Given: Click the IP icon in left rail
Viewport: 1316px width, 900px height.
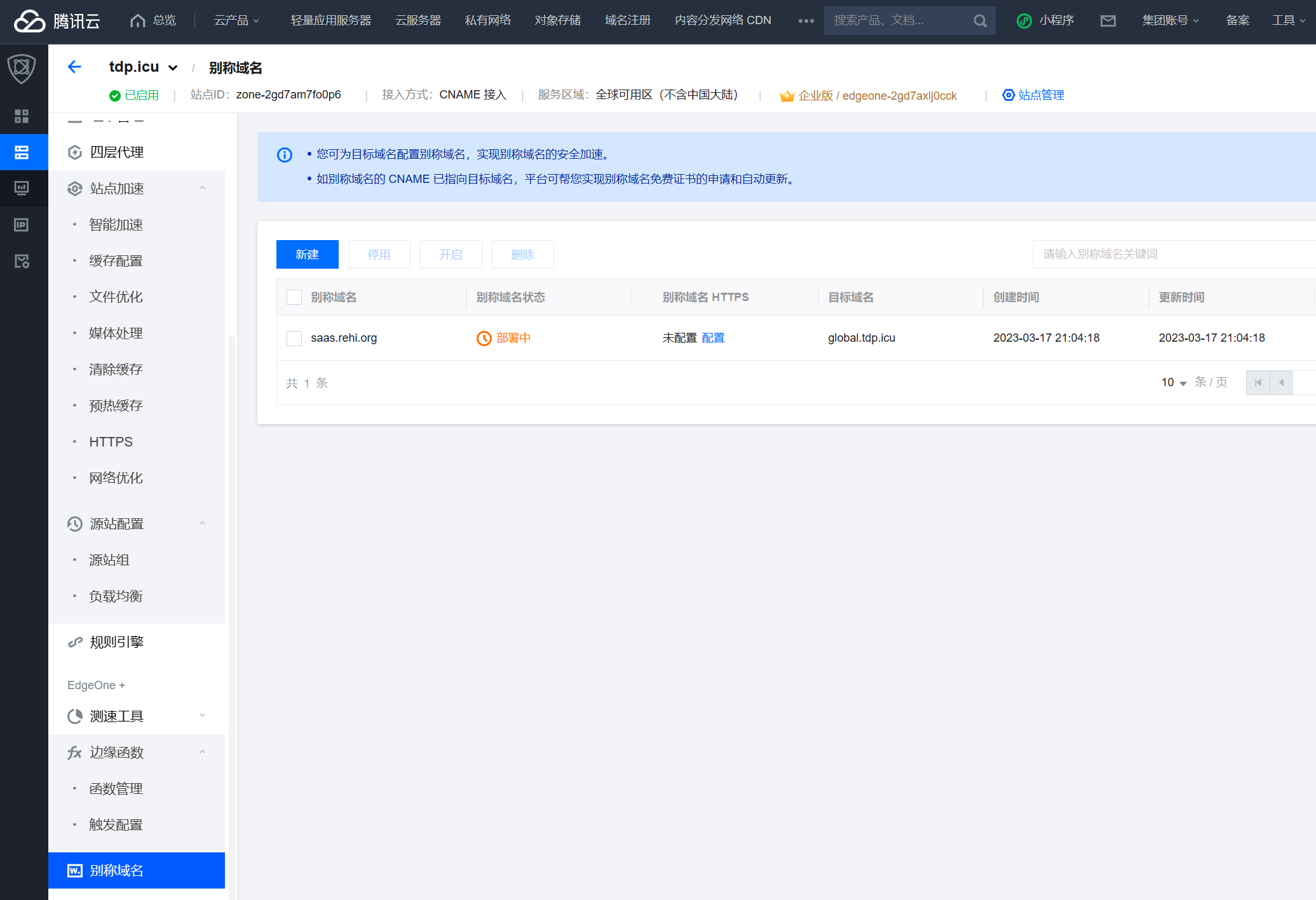Looking at the screenshot, I should tap(22, 225).
